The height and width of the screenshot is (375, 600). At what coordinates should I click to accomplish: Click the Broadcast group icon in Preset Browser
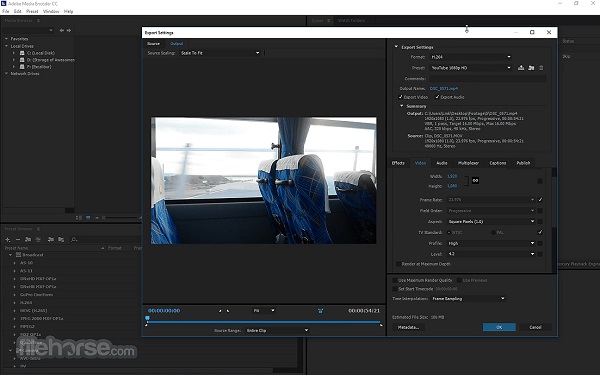point(18,255)
